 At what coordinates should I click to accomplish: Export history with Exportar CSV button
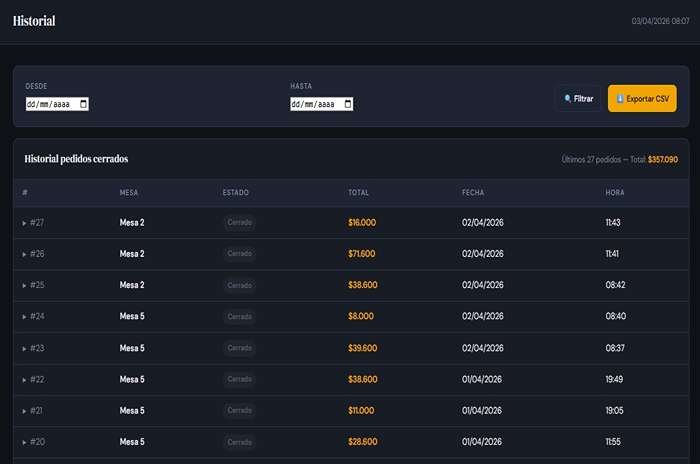642,99
